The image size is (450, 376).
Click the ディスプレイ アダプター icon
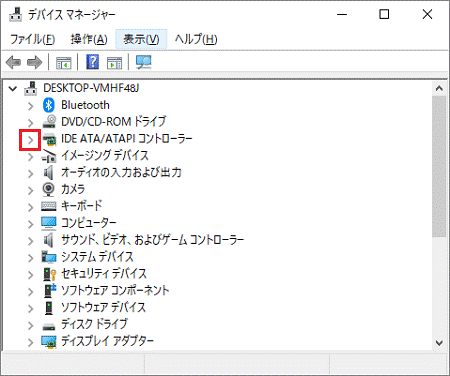(x=49, y=342)
